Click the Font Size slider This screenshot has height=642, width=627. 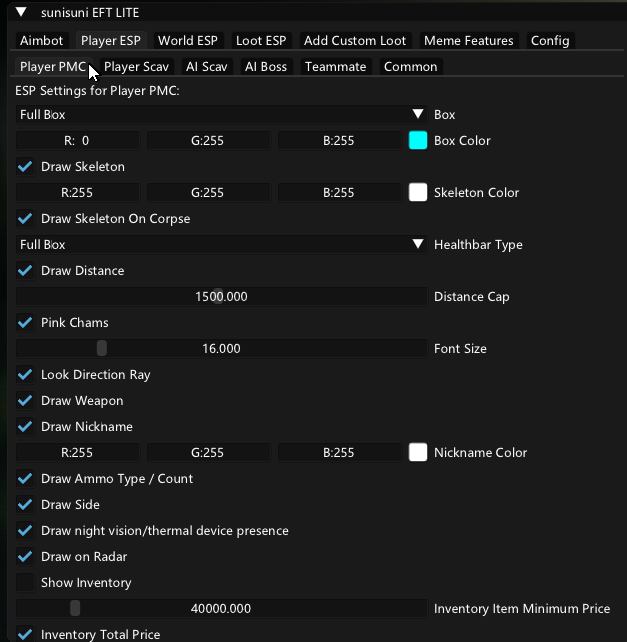(221, 349)
